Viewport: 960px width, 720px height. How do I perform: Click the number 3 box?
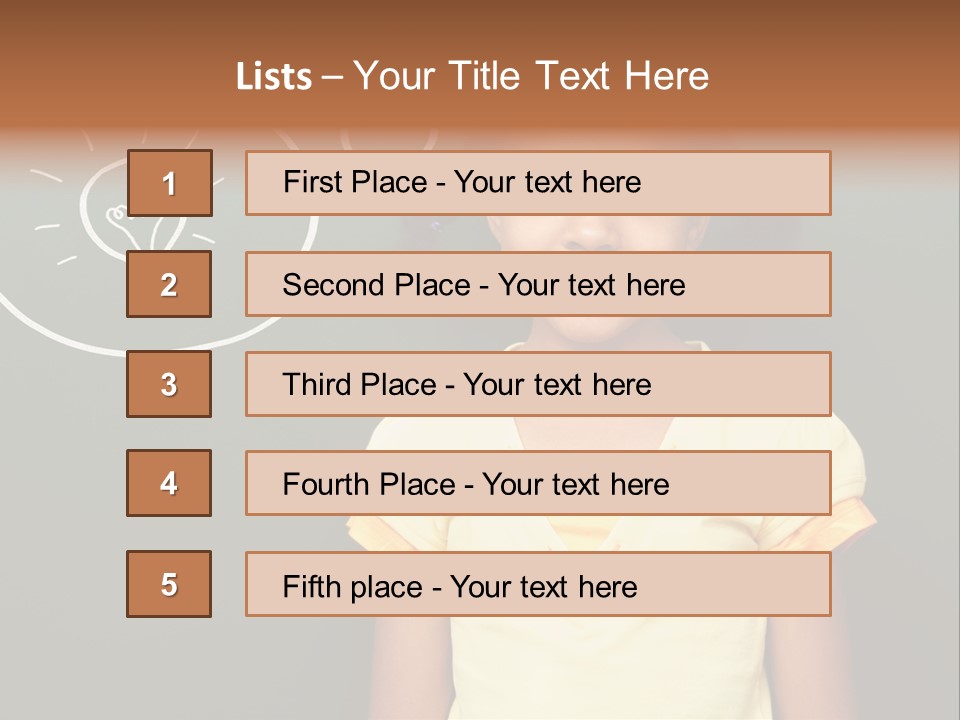tap(169, 384)
